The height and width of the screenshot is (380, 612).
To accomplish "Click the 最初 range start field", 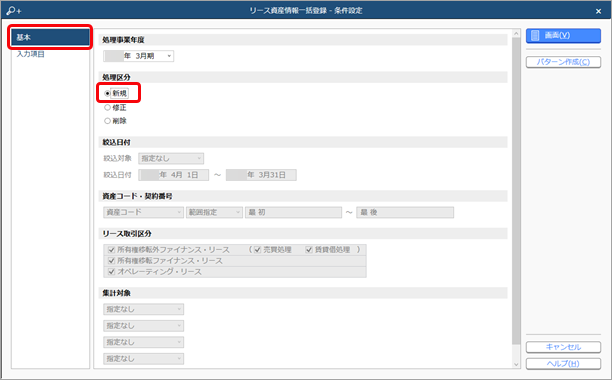I will coord(294,212).
